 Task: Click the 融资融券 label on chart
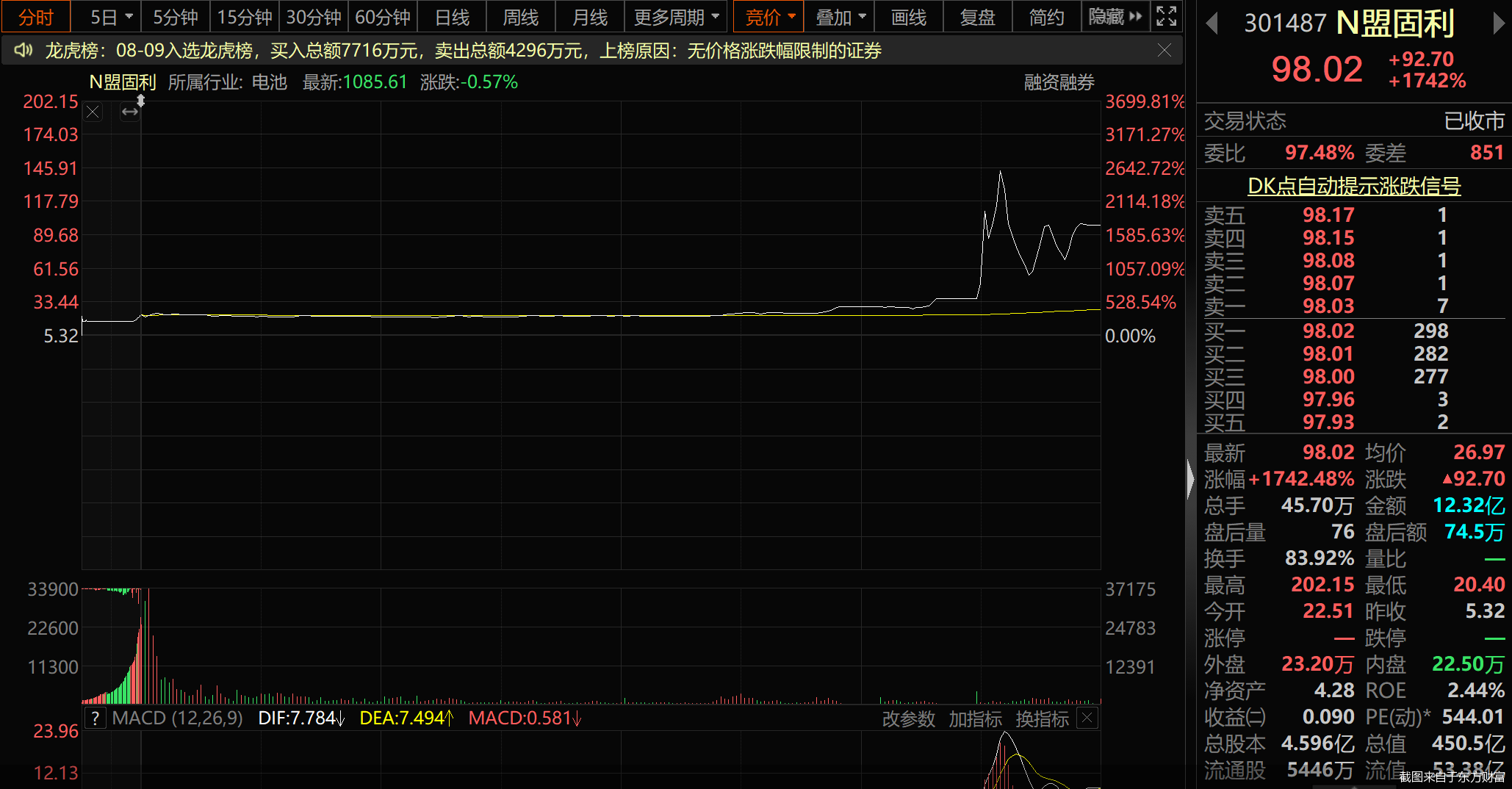1059,82
